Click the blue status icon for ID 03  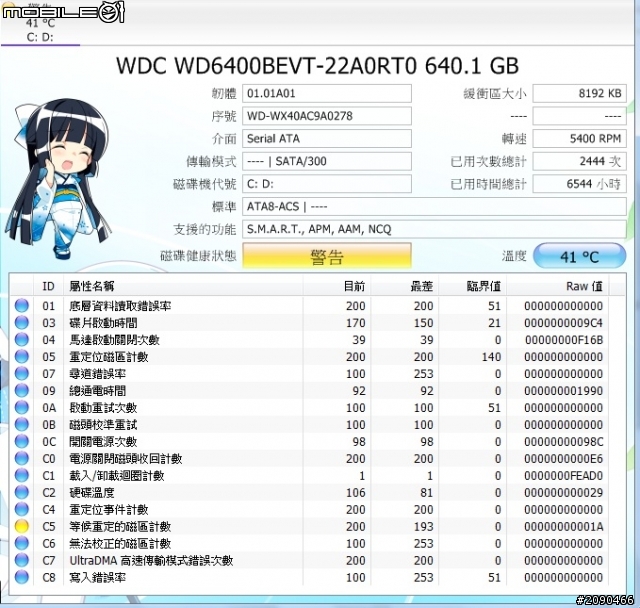pos(22,323)
